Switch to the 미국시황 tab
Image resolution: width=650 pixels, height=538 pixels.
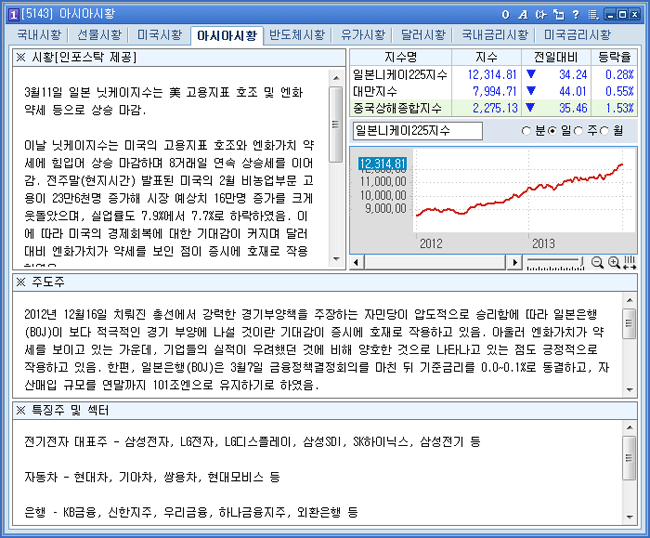159,35
